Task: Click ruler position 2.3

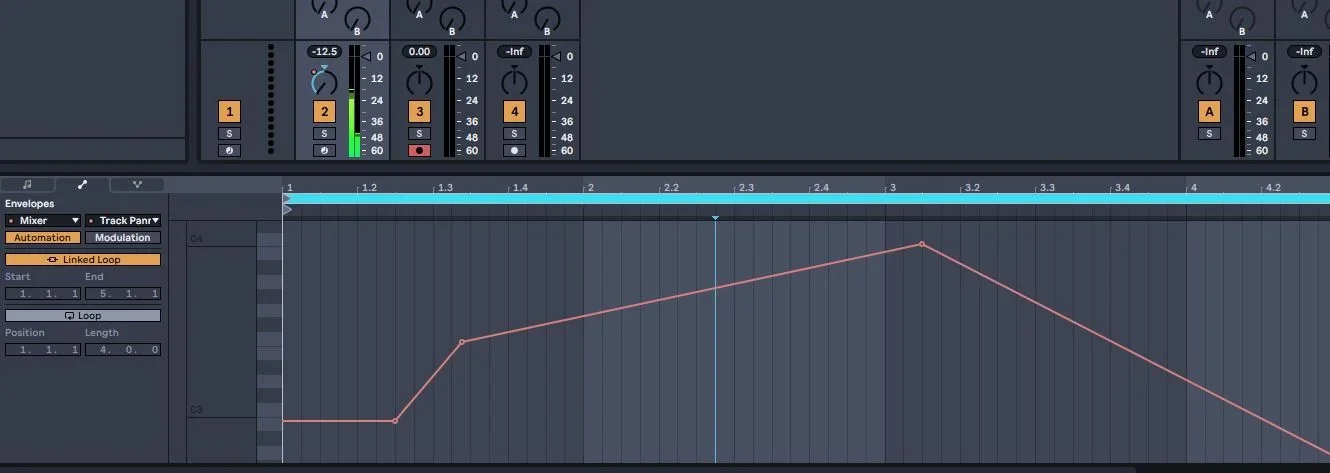Action: [x=746, y=187]
